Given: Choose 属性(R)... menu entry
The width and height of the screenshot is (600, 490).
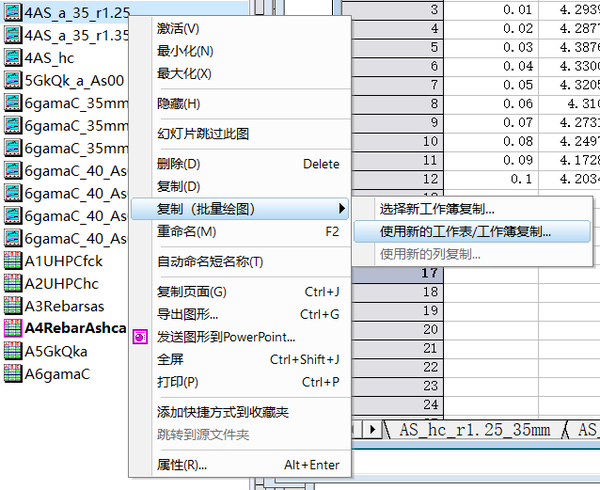Looking at the screenshot, I should pyautogui.click(x=240, y=465).
